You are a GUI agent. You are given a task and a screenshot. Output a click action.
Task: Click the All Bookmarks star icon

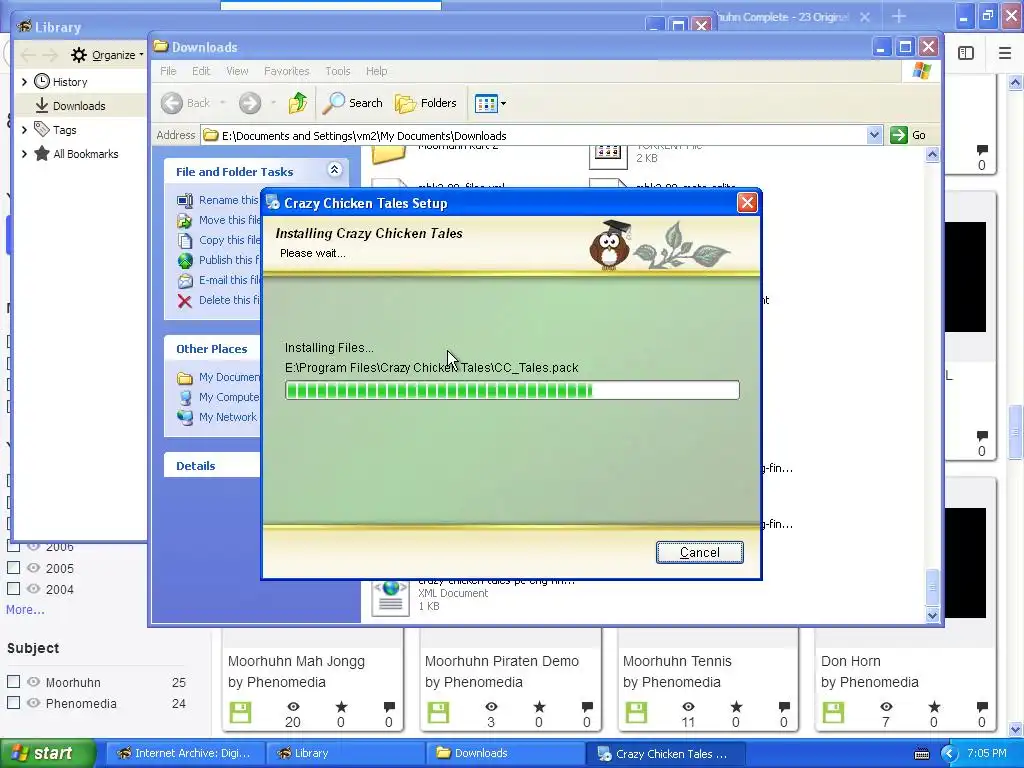(x=42, y=153)
